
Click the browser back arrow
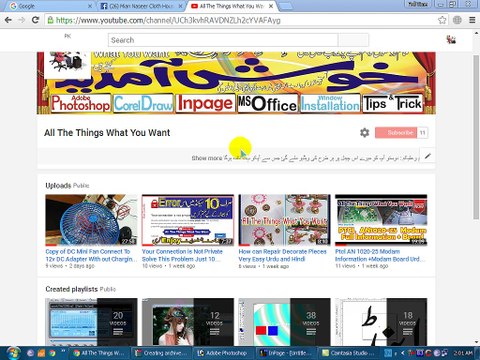[x=8, y=20]
